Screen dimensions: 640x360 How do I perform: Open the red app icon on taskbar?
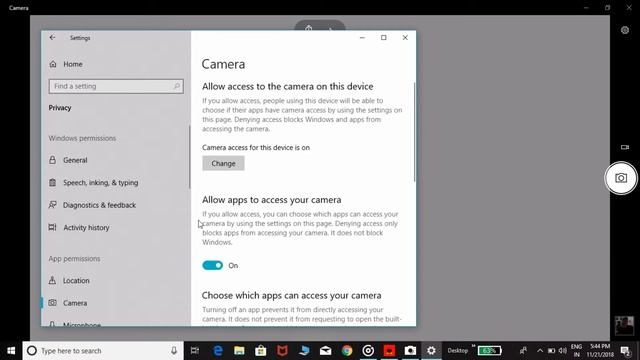coord(389,351)
